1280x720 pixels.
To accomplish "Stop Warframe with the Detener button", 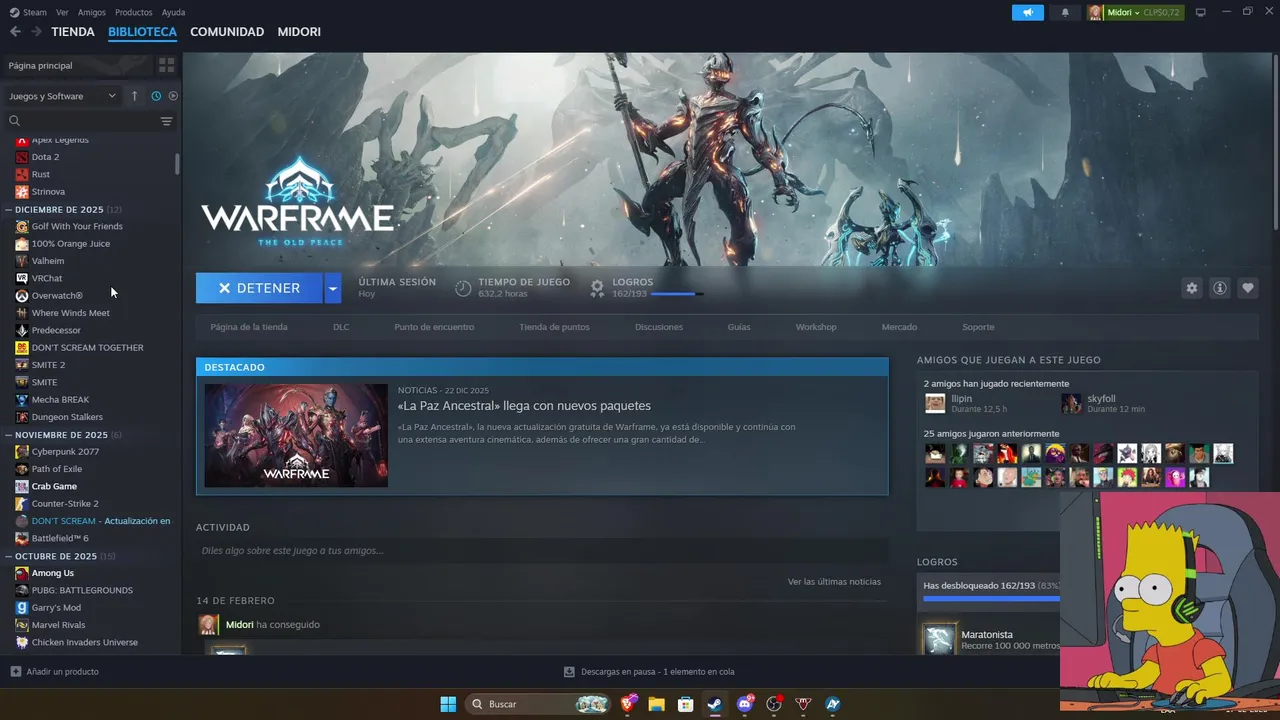I will pos(259,288).
